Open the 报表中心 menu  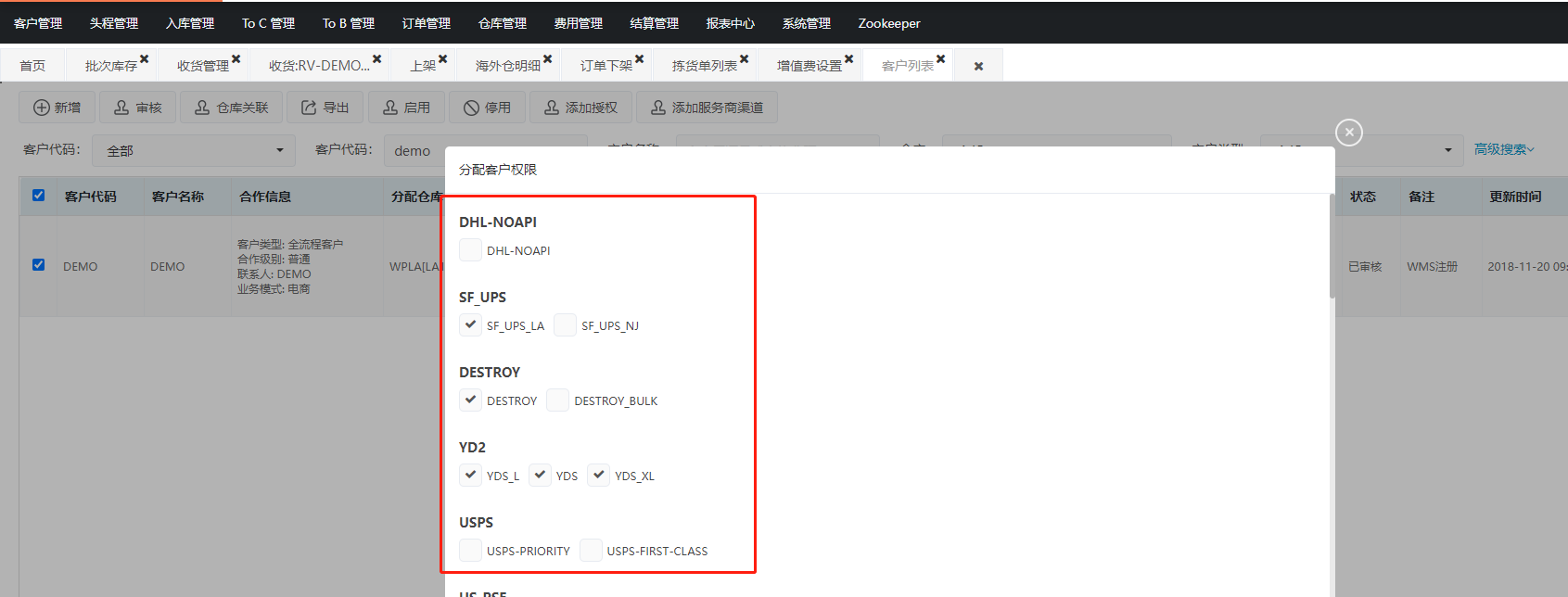coord(731,23)
